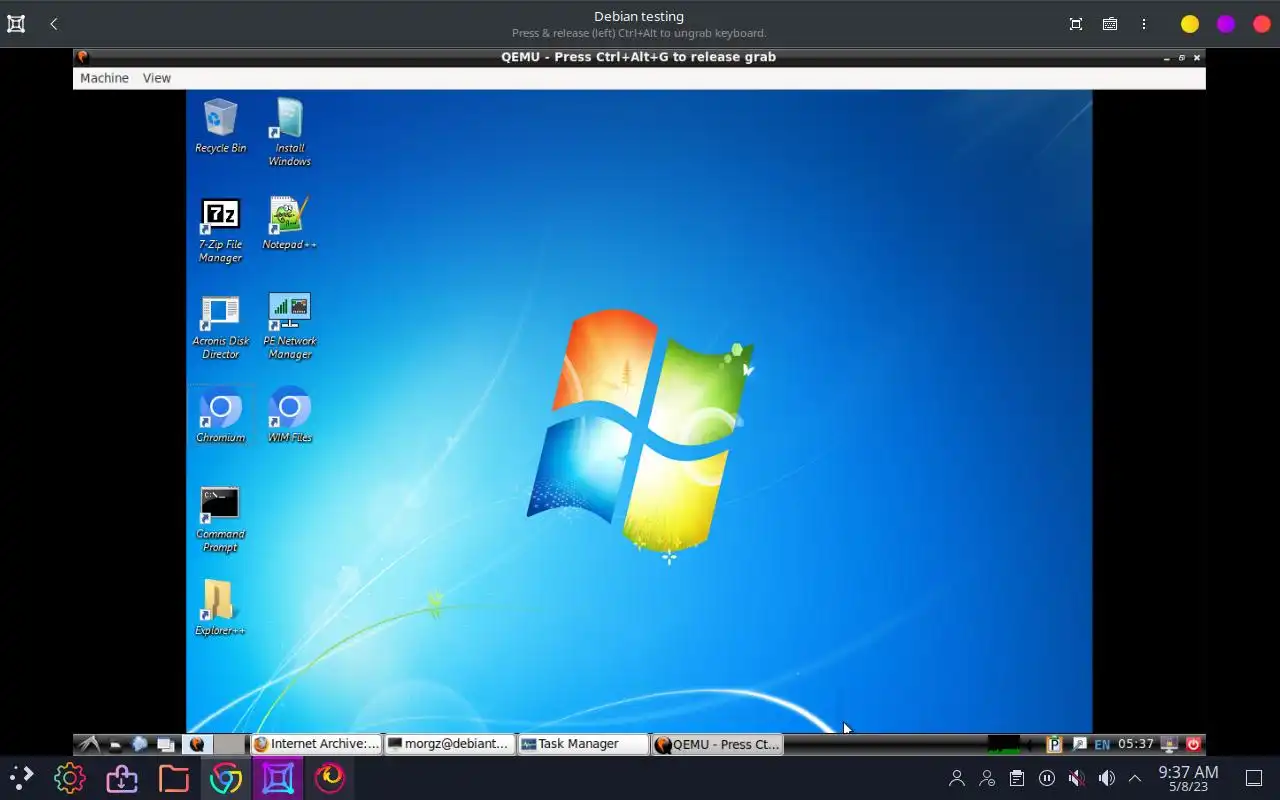
Task: Open the host file manager folder
Action: pyautogui.click(x=173, y=778)
